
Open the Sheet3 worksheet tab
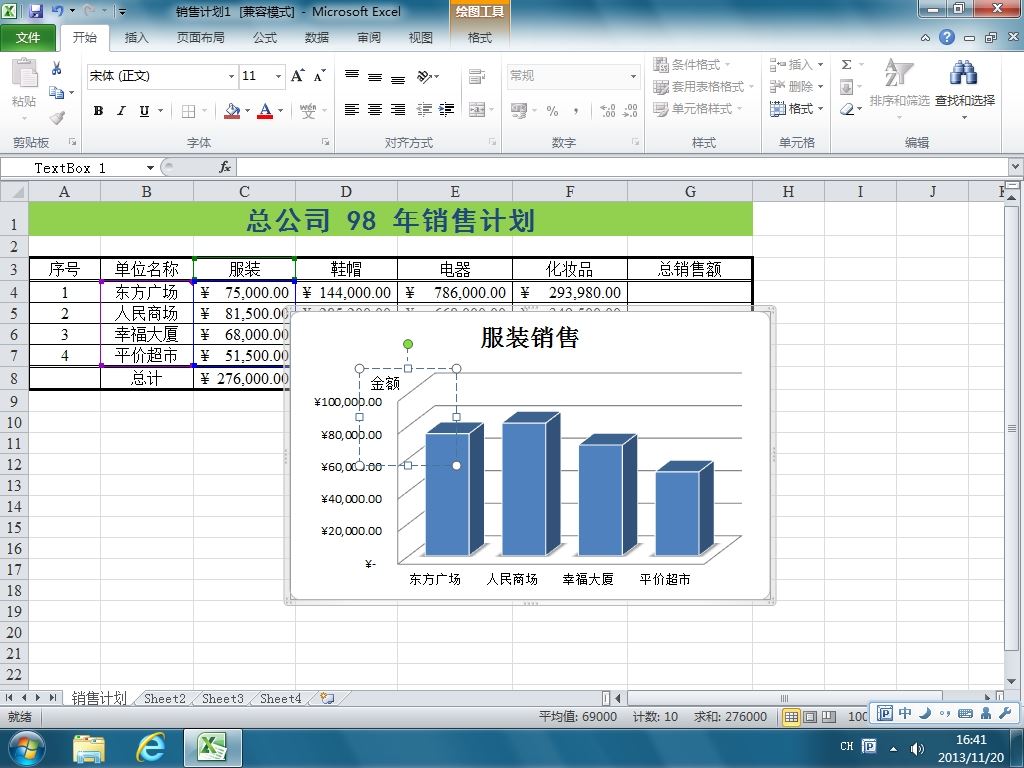[x=223, y=699]
